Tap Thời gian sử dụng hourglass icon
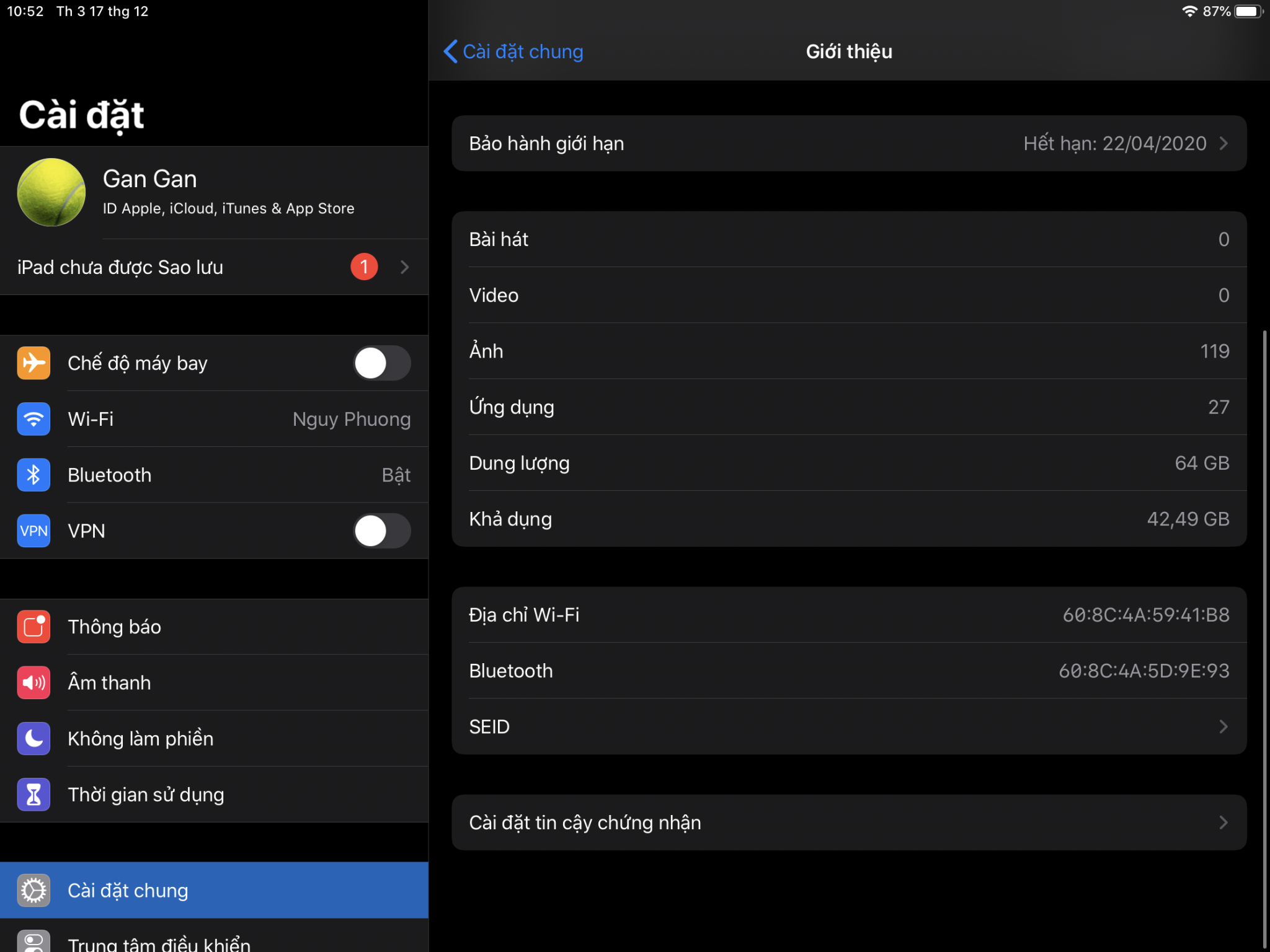 point(33,795)
